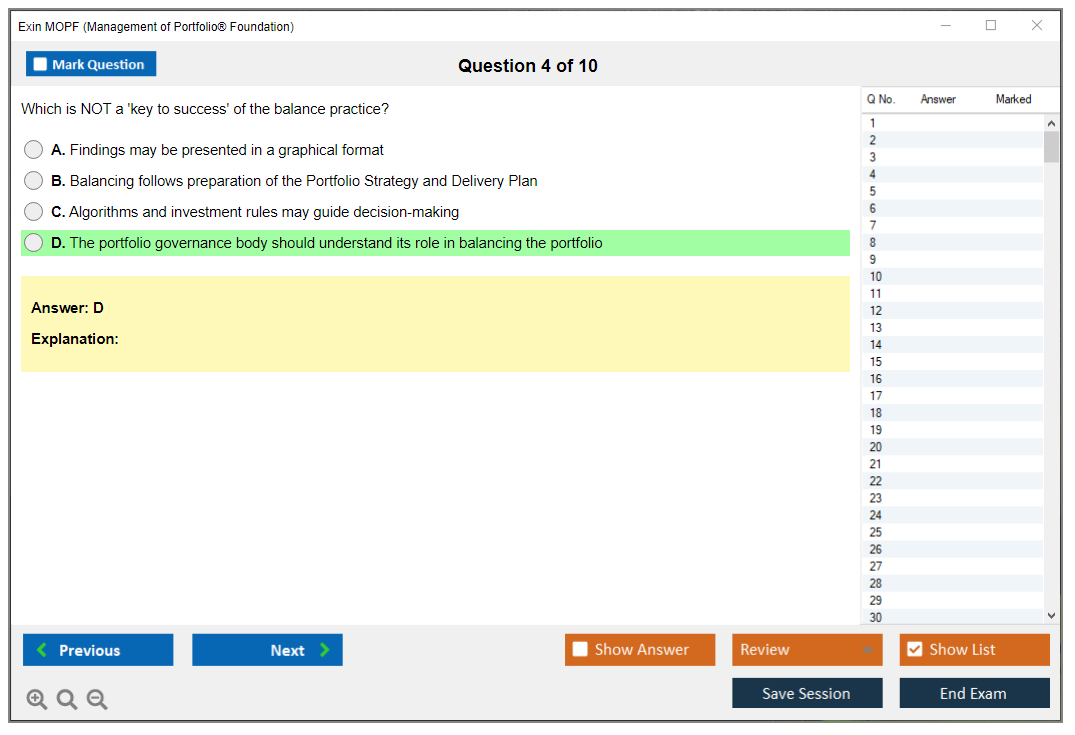Click the zoom in magnifier icon

36,700
